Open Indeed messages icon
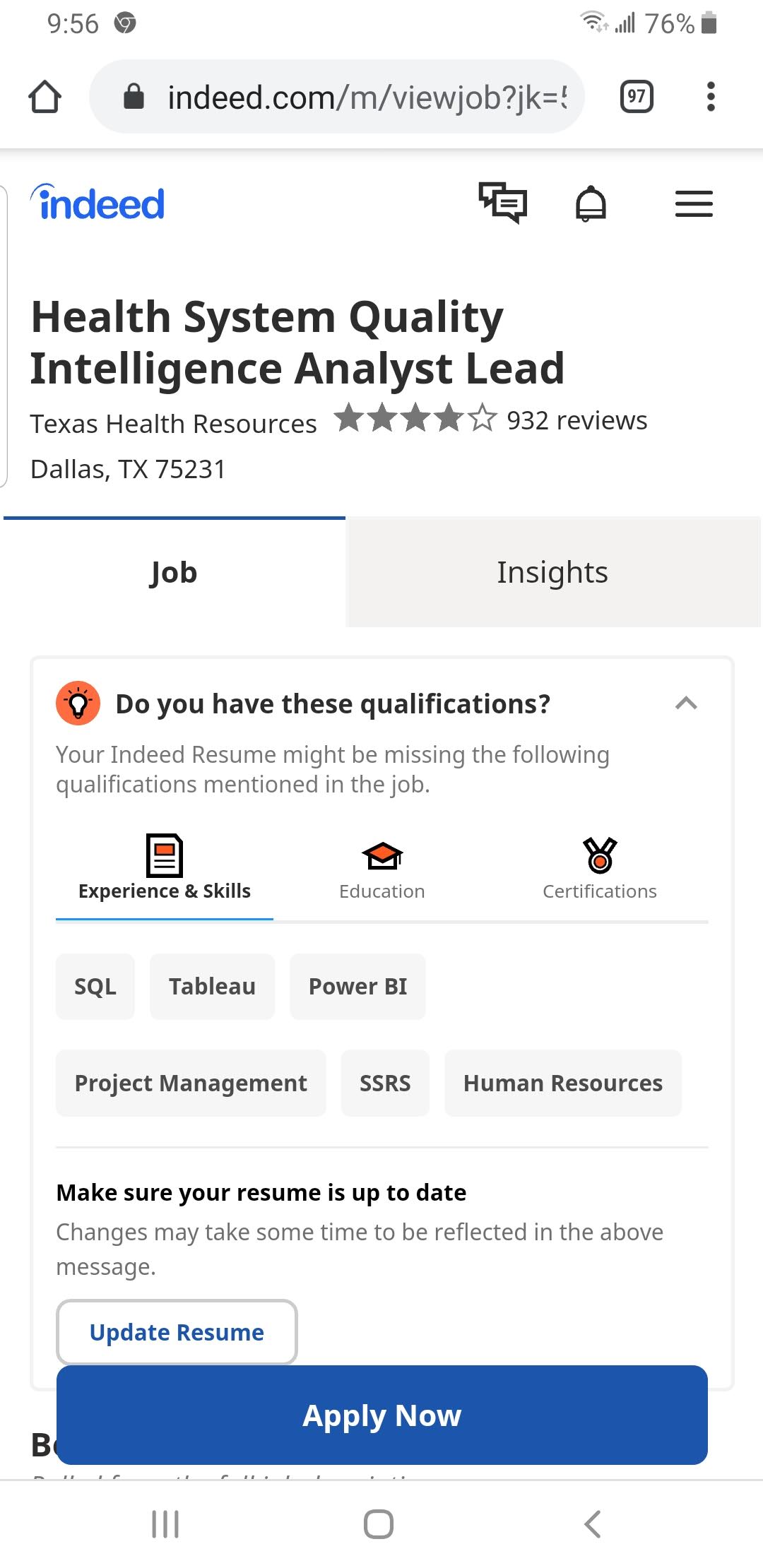The width and height of the screenshot is (763, 1568). coord(503,203)
